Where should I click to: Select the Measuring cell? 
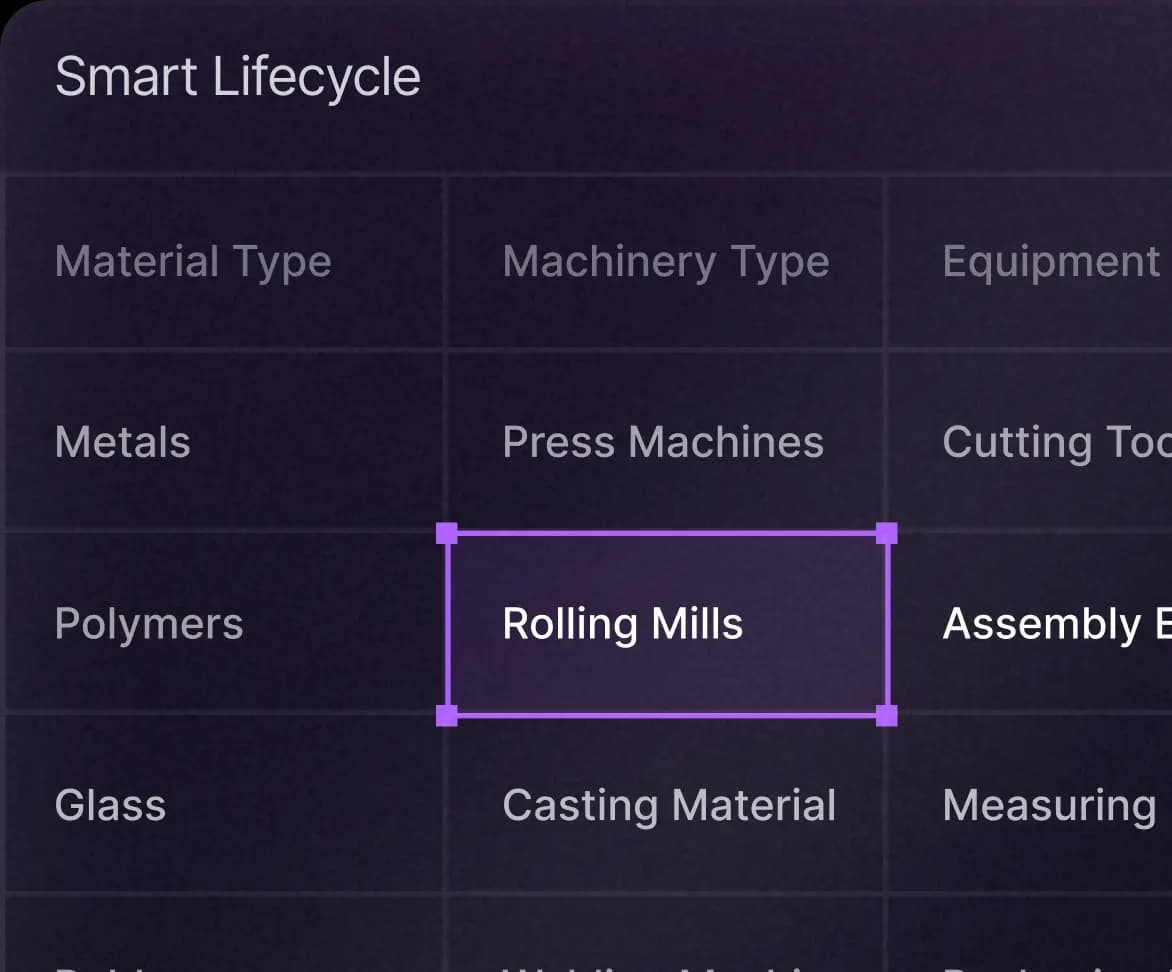pyautogui.click(x=1048, y=806)
